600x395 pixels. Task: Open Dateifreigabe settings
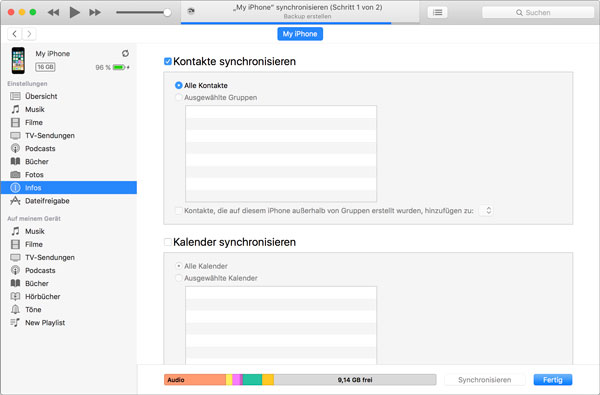tap(68, 201)
